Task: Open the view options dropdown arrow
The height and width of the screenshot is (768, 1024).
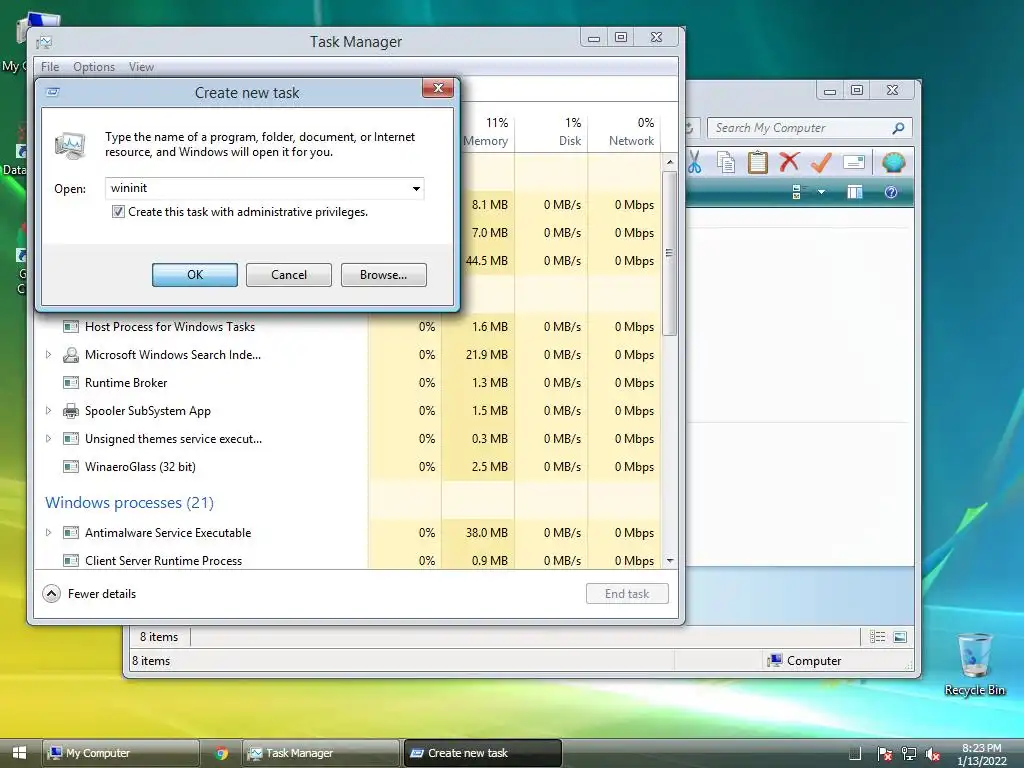Action: tap(821, 192)
